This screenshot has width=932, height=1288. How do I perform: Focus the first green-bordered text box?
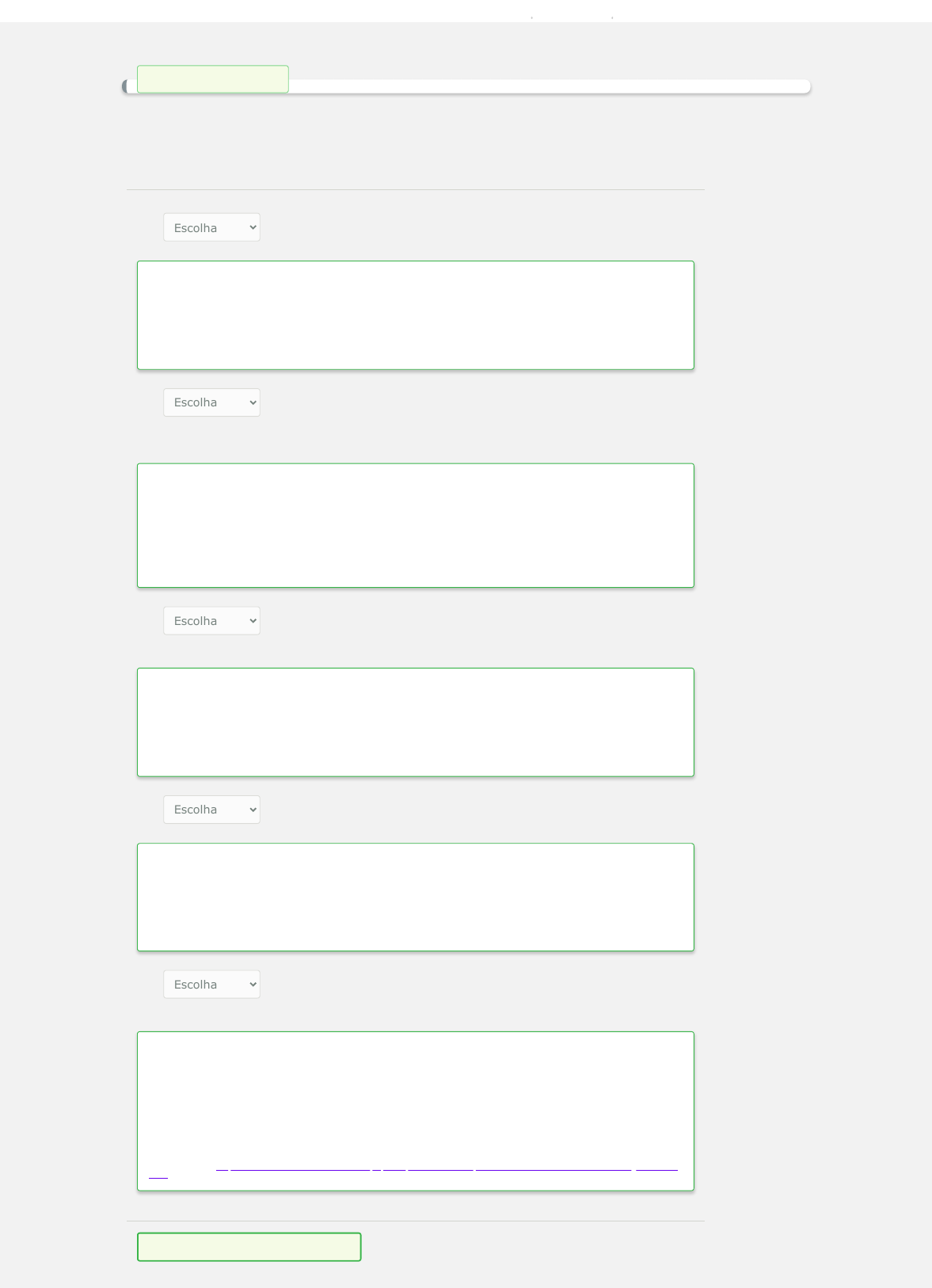tap(416, 315)
